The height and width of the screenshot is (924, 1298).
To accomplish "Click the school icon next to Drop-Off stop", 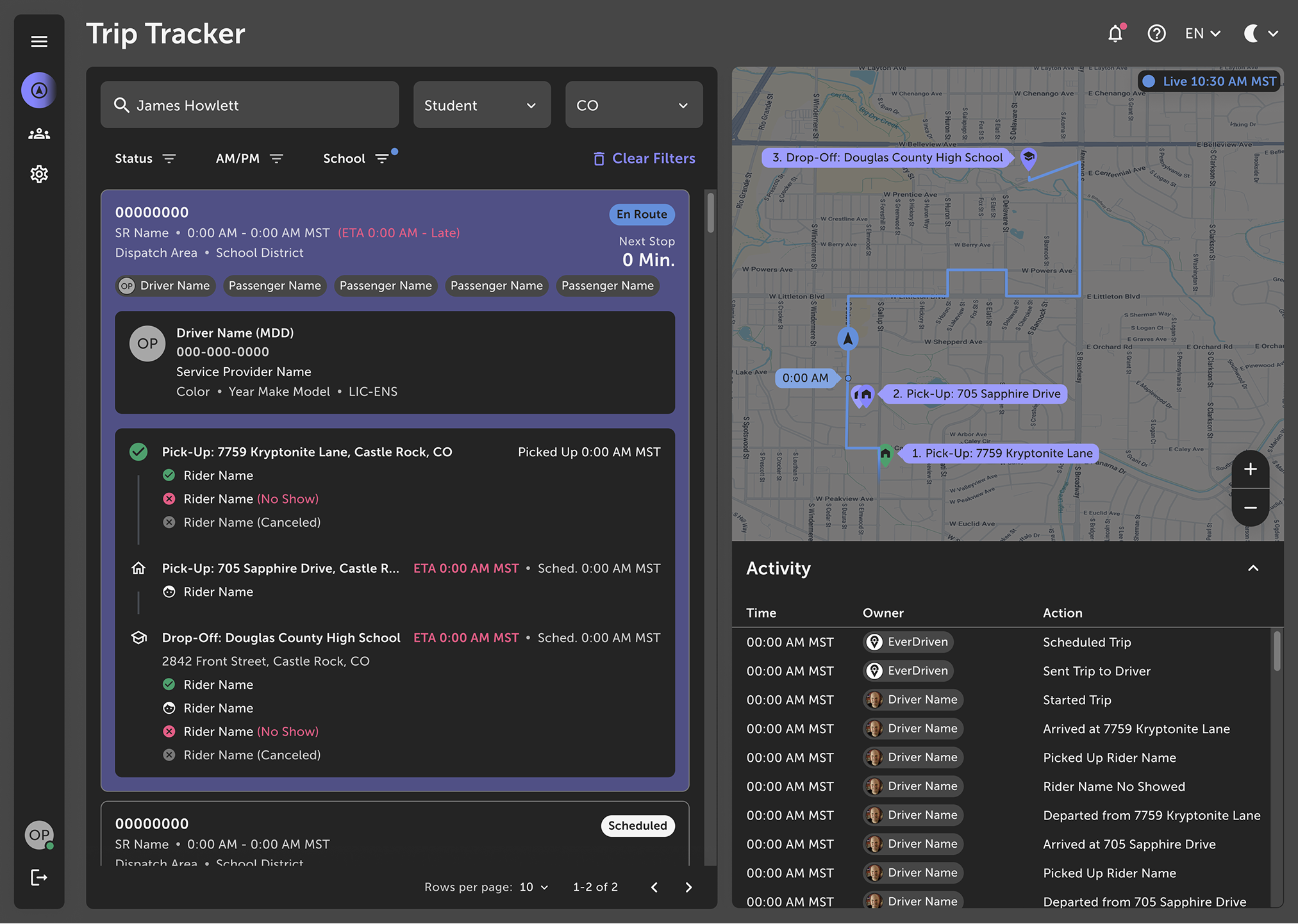I will pos(138,638).
